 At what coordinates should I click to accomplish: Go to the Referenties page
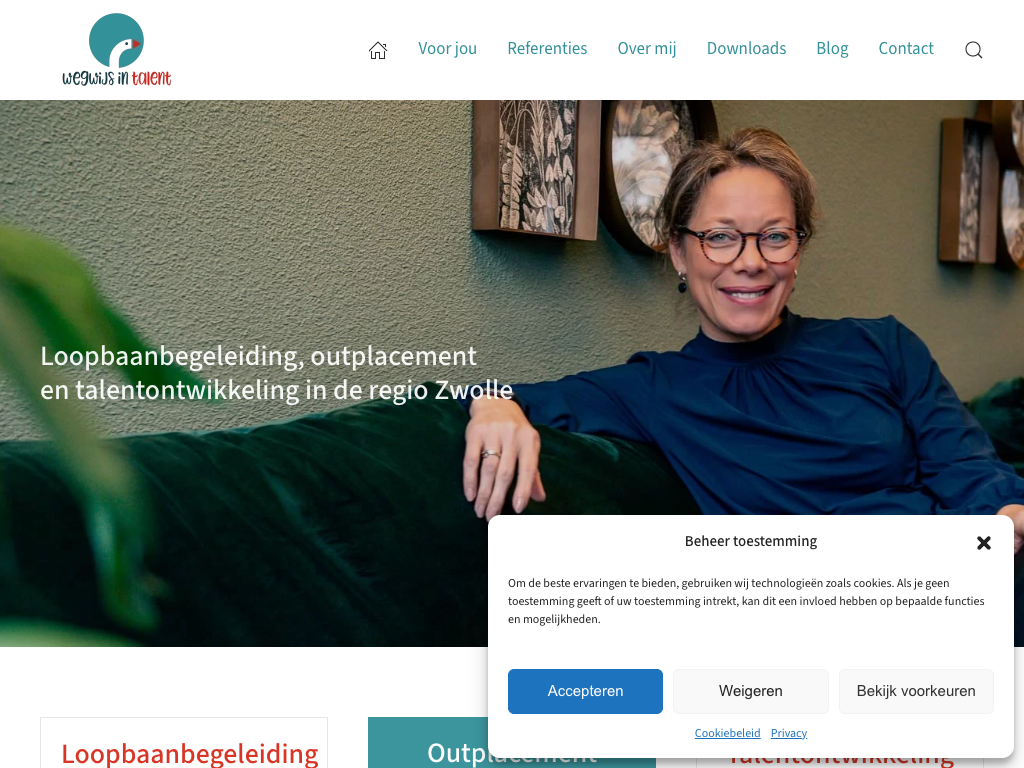(x=547, y=49)
